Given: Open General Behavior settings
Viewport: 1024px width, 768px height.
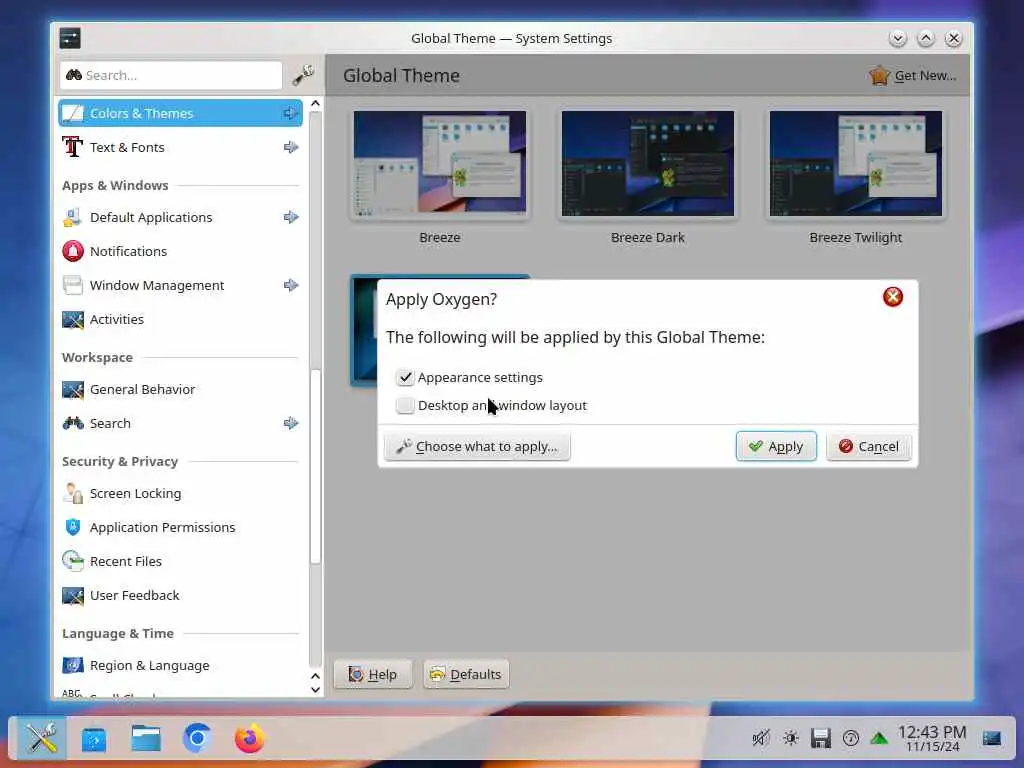Looking at the screenshot, I should 180,389.
